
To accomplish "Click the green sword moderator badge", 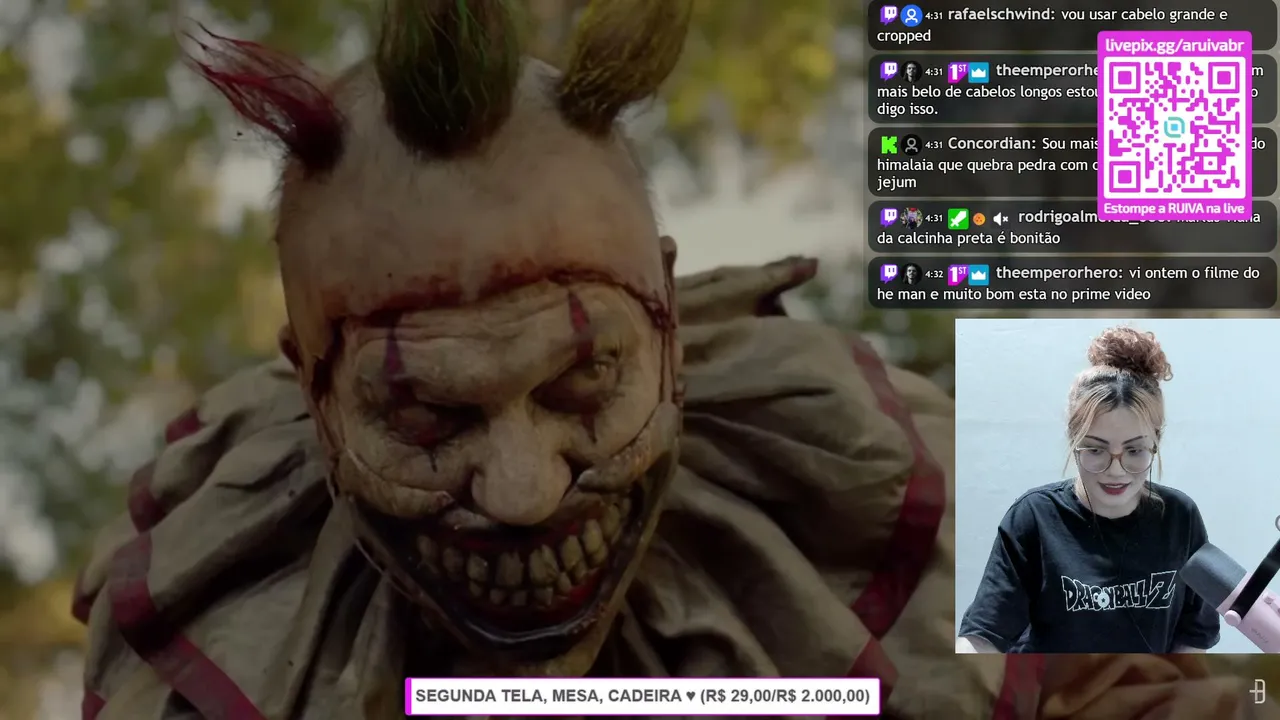I will click(x=957, y=217).
